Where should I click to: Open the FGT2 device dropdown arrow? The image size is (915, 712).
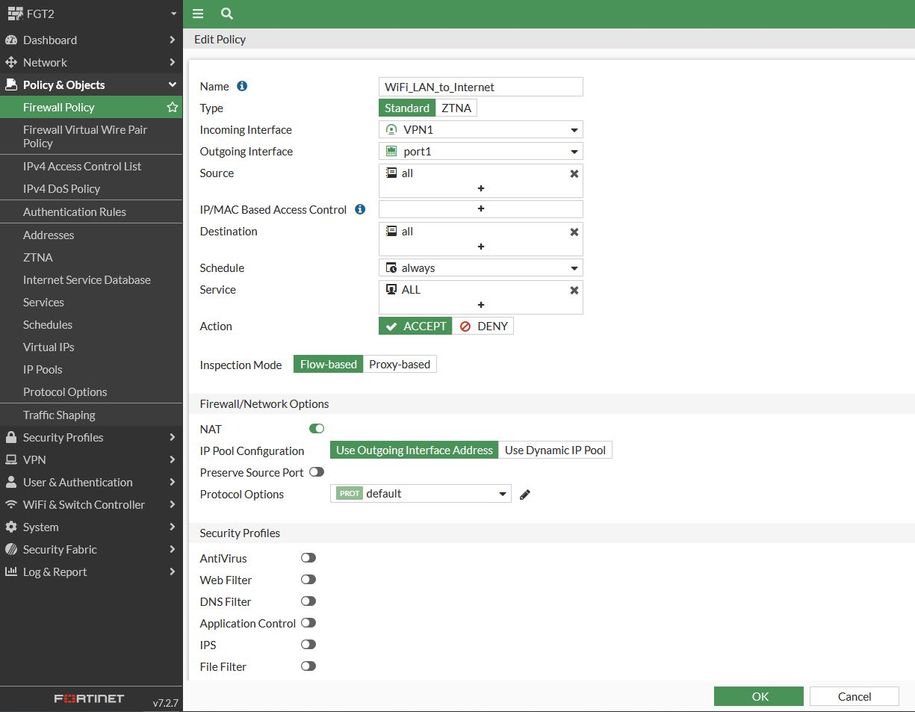(173, 13)
